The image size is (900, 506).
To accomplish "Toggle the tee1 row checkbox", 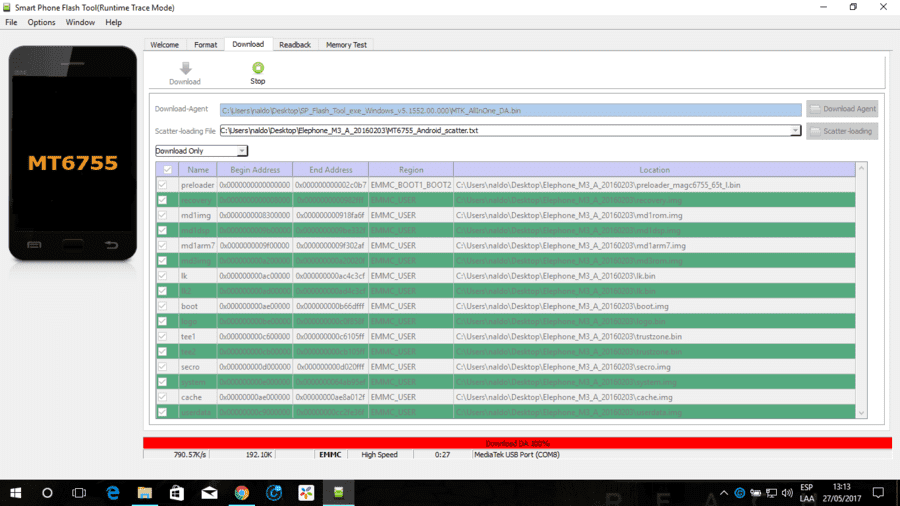I will click(162, 336).
